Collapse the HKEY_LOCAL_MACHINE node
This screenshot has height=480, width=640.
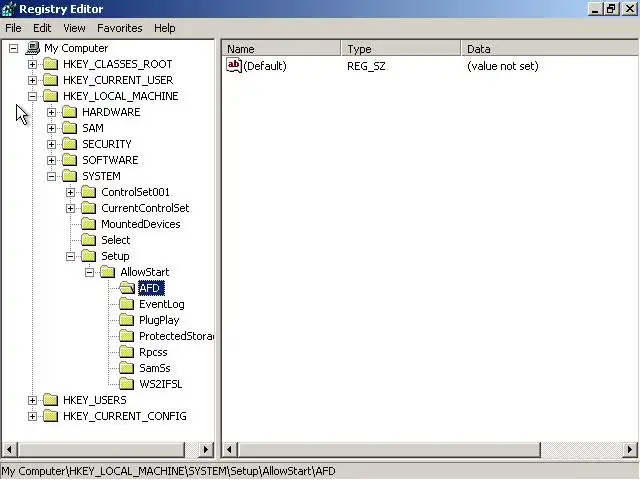point(32,96)
